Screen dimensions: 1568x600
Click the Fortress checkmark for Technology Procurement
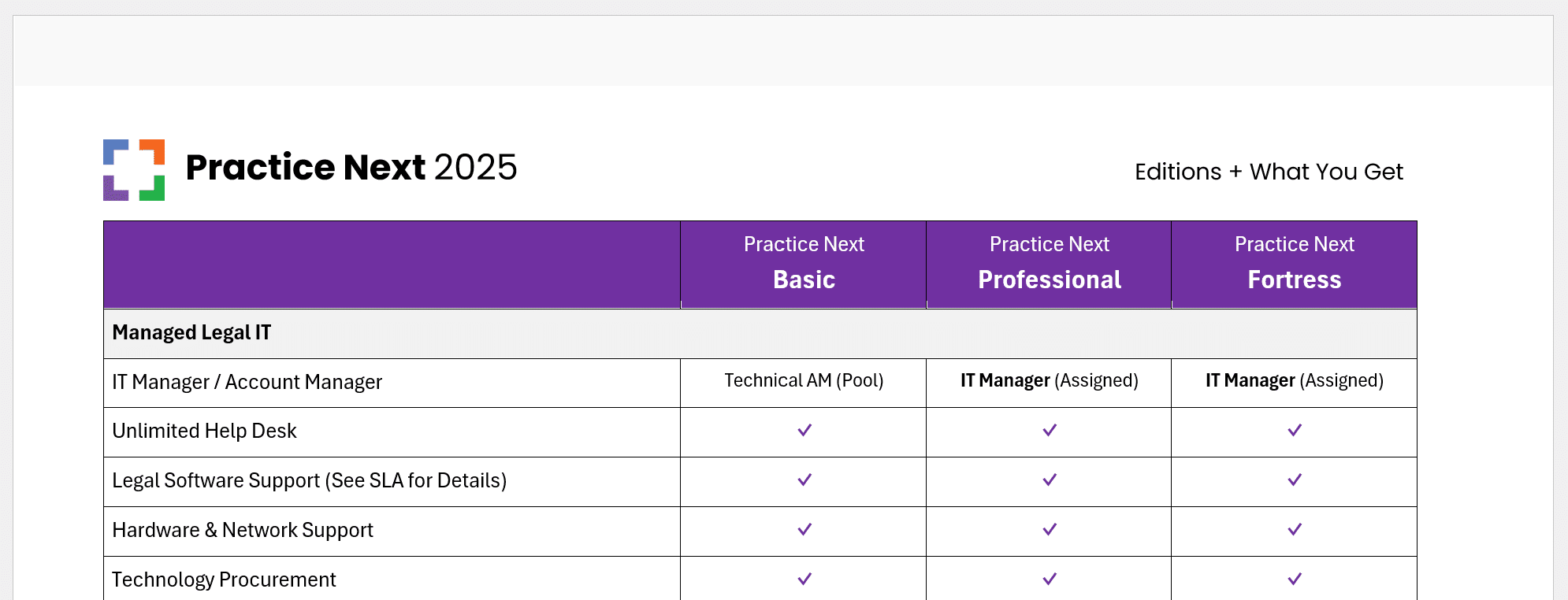pos(1294,579)
